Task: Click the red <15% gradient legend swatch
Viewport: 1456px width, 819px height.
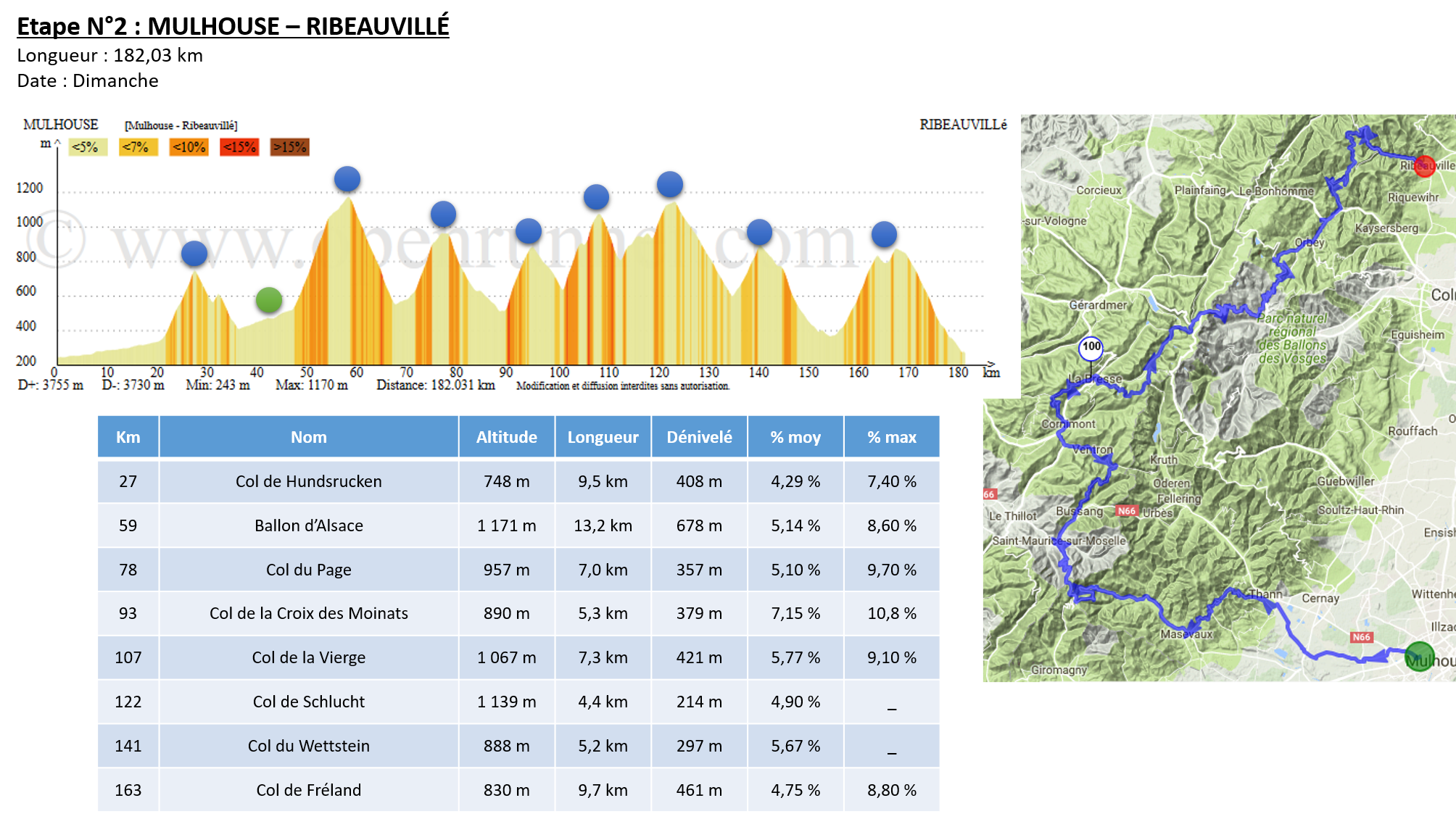Action: [239, 147]
